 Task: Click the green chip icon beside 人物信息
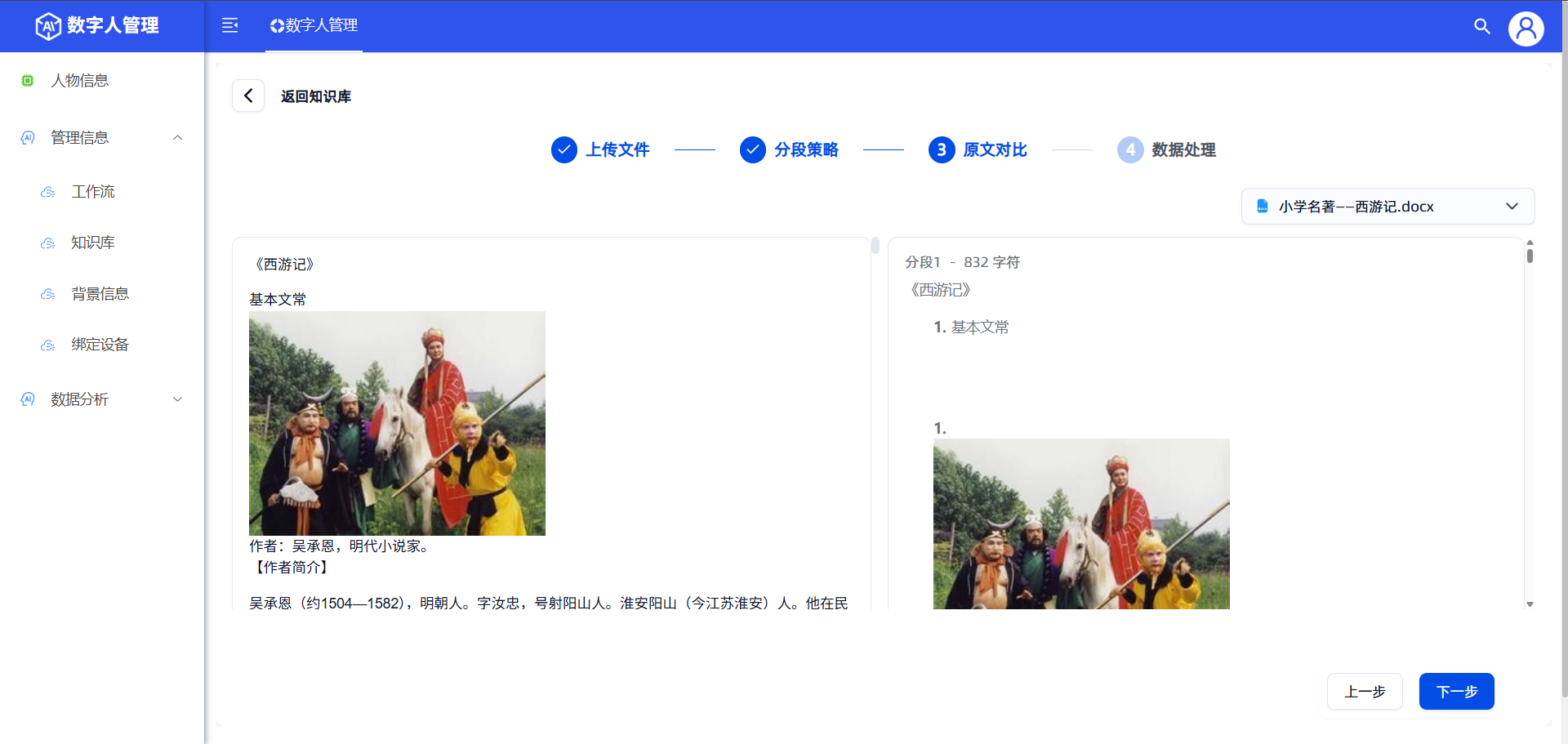coord(28,81)
